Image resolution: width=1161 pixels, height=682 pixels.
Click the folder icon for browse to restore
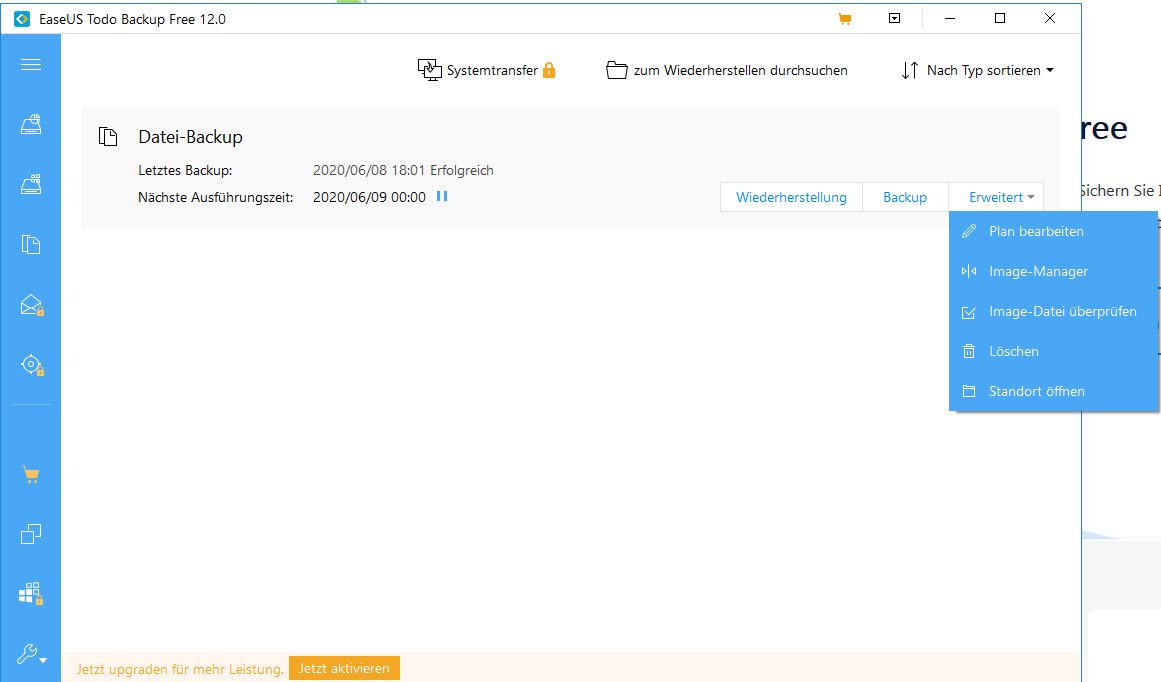(x=617, y=70)
